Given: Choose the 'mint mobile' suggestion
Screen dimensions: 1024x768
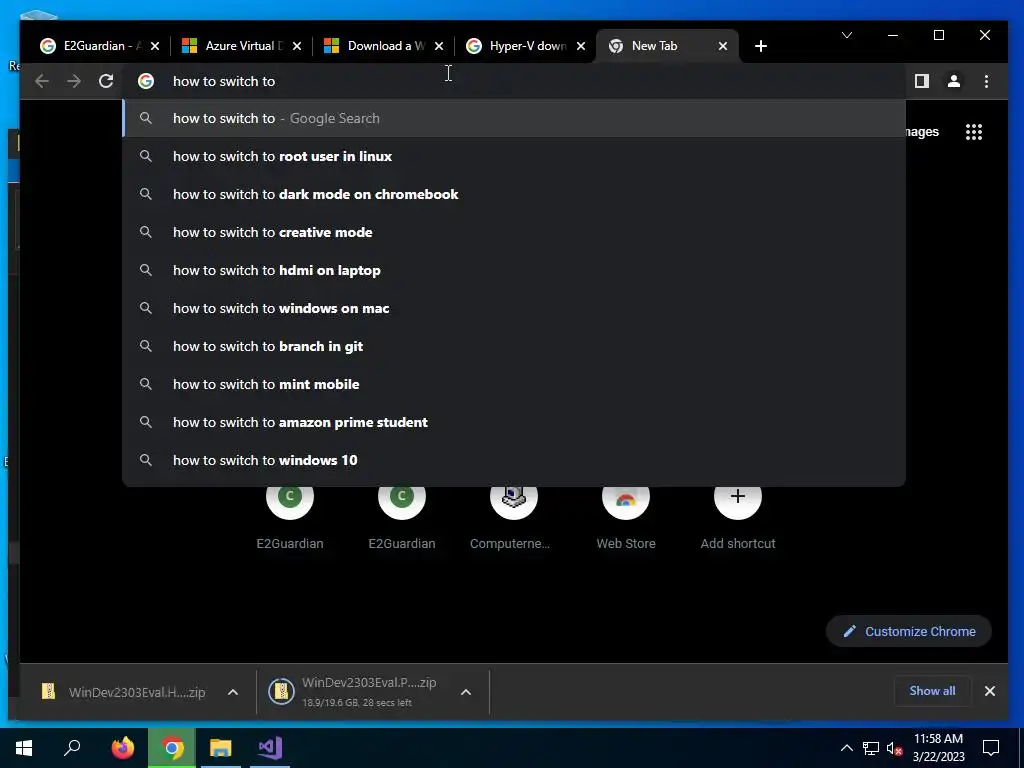Looking at the screenshot, I should tap(513, 383).
